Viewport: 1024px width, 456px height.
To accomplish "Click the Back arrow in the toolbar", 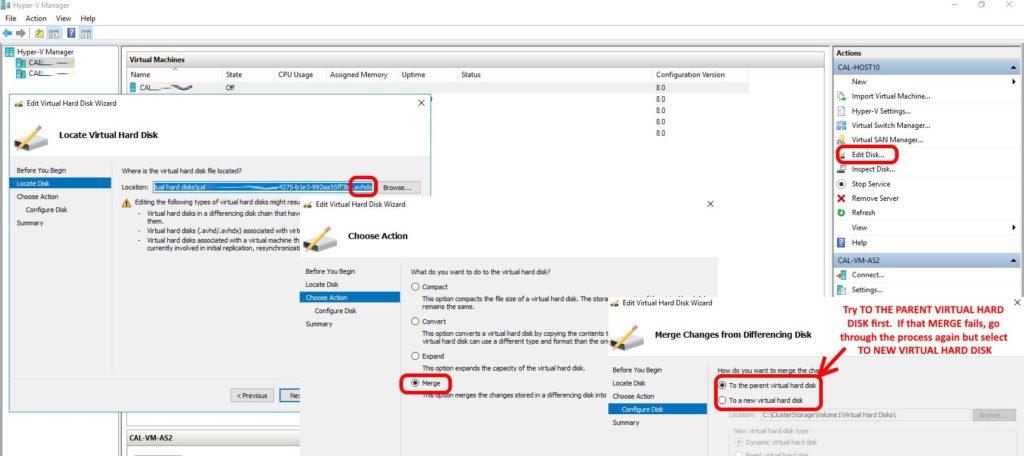I will point(8,33).
